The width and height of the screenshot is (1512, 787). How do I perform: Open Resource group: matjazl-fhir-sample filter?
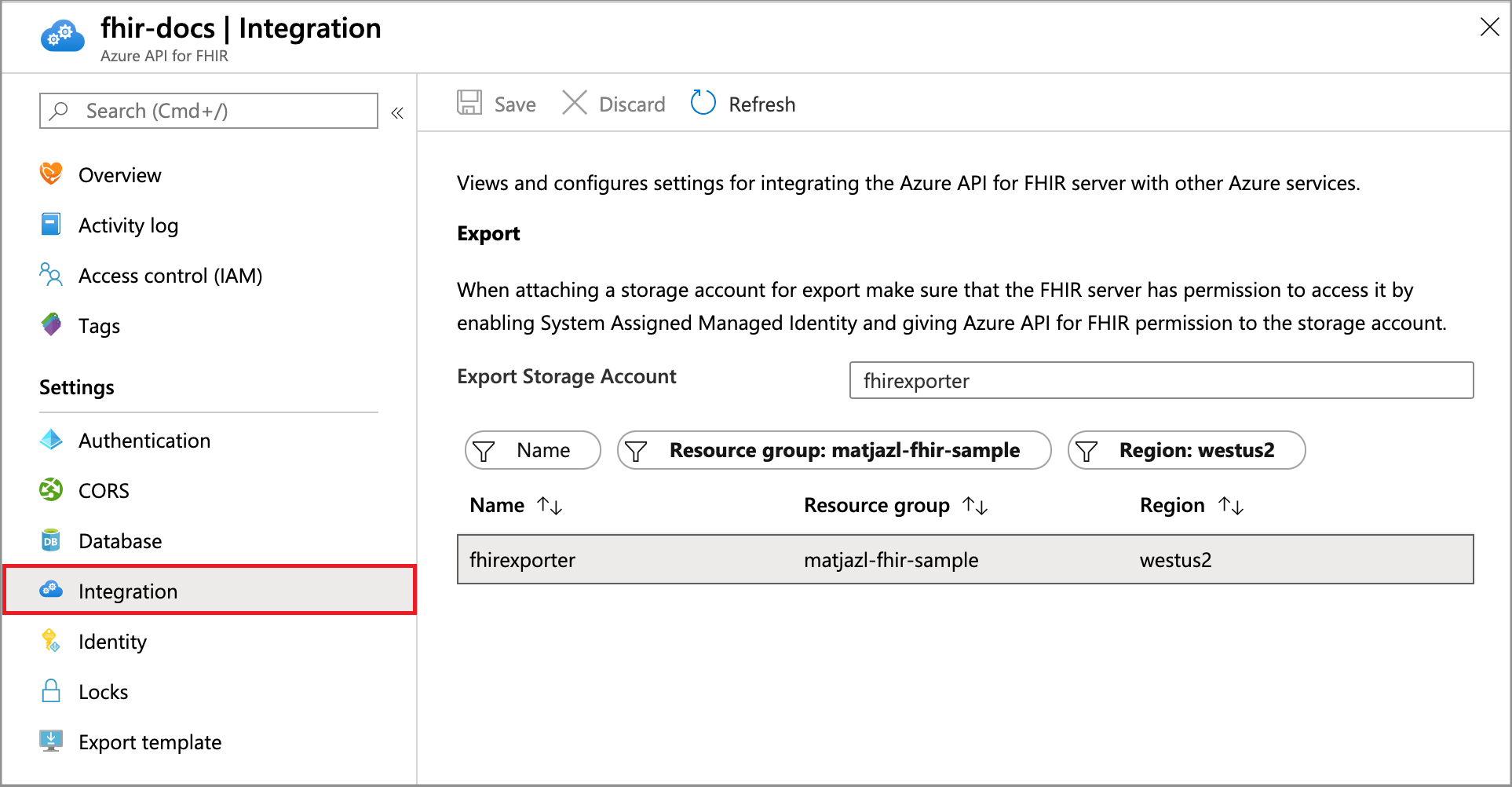[x=835, y=450]
